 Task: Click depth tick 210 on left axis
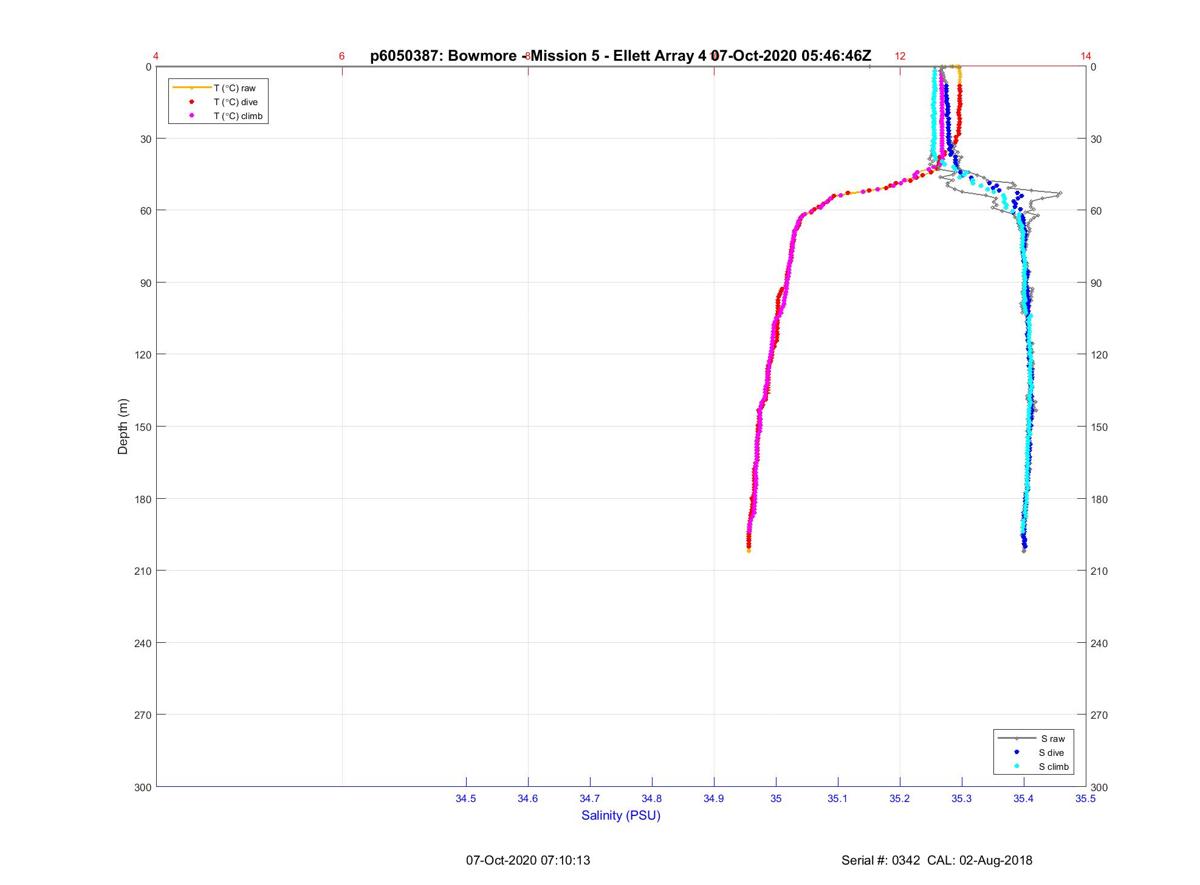coord(143,571)
